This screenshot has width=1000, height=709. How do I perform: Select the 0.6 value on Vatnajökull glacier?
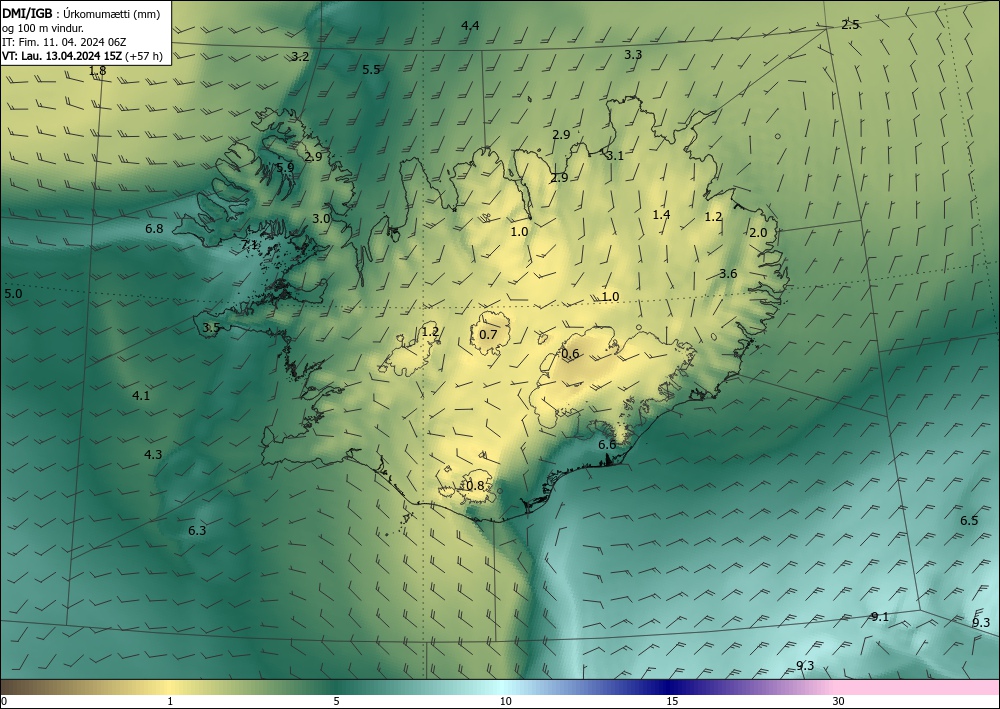click(x=570, y=354)
